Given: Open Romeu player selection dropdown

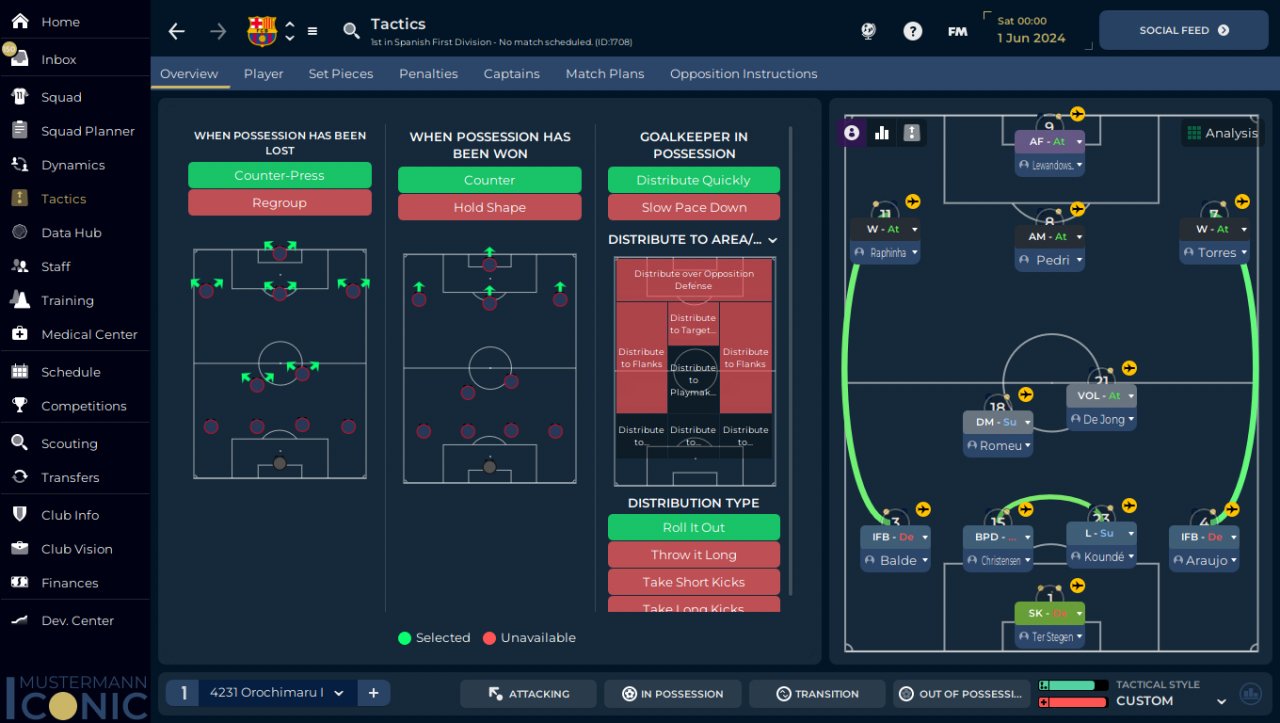Looking at the screenshot, I should click(1027, 446).
